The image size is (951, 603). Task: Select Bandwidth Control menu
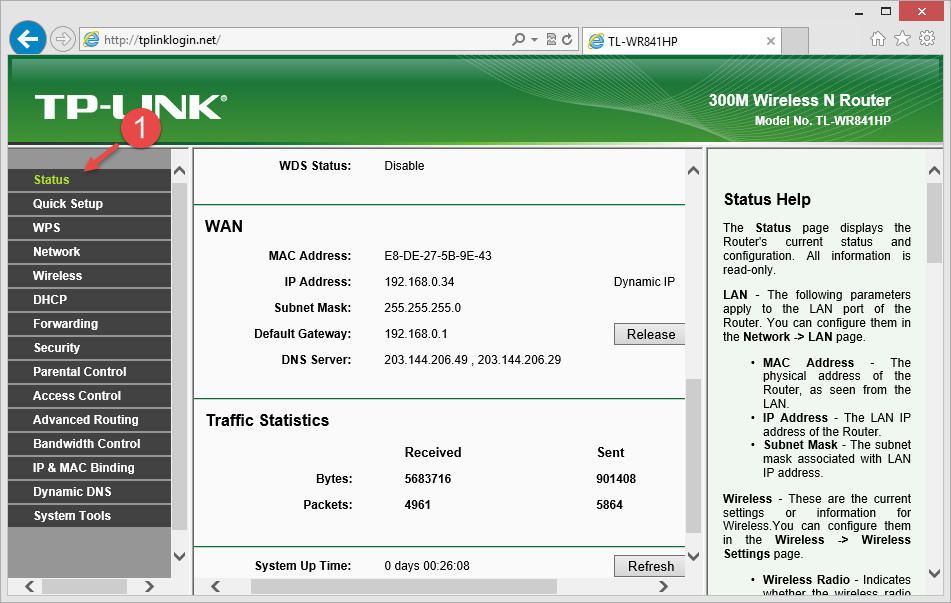click(87, 444)
